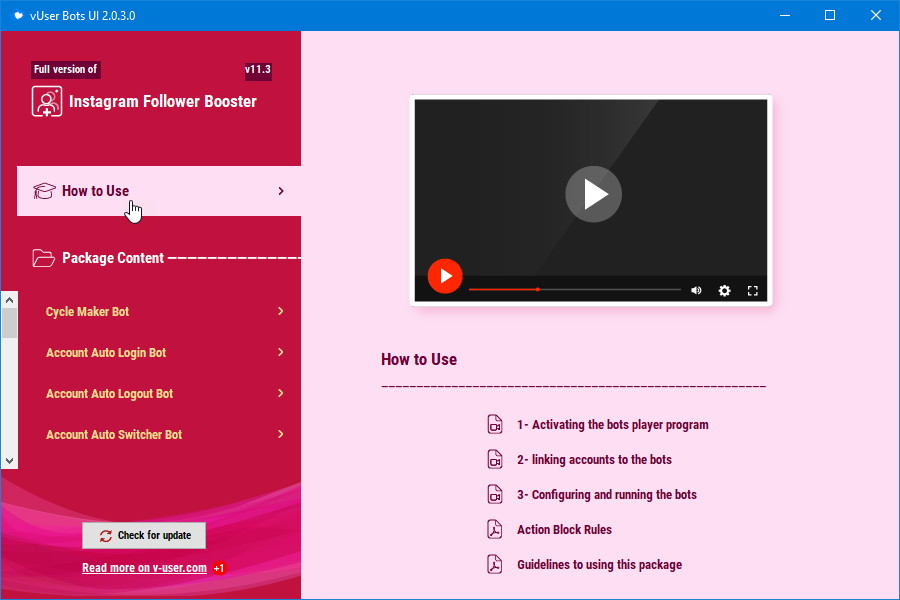Viewport: 900px width, 600px height.
Task: Click the Instagram Follower Booster logo icon
Action: pyautogui.click(x=46, y=102)
